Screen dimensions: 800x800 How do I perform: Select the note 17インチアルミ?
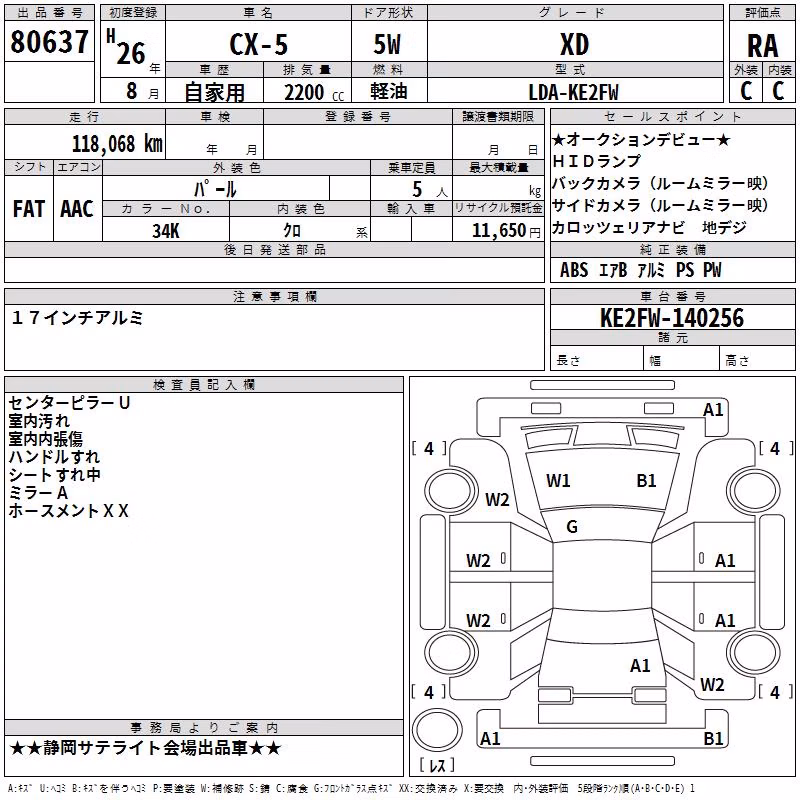click(78, 318)
